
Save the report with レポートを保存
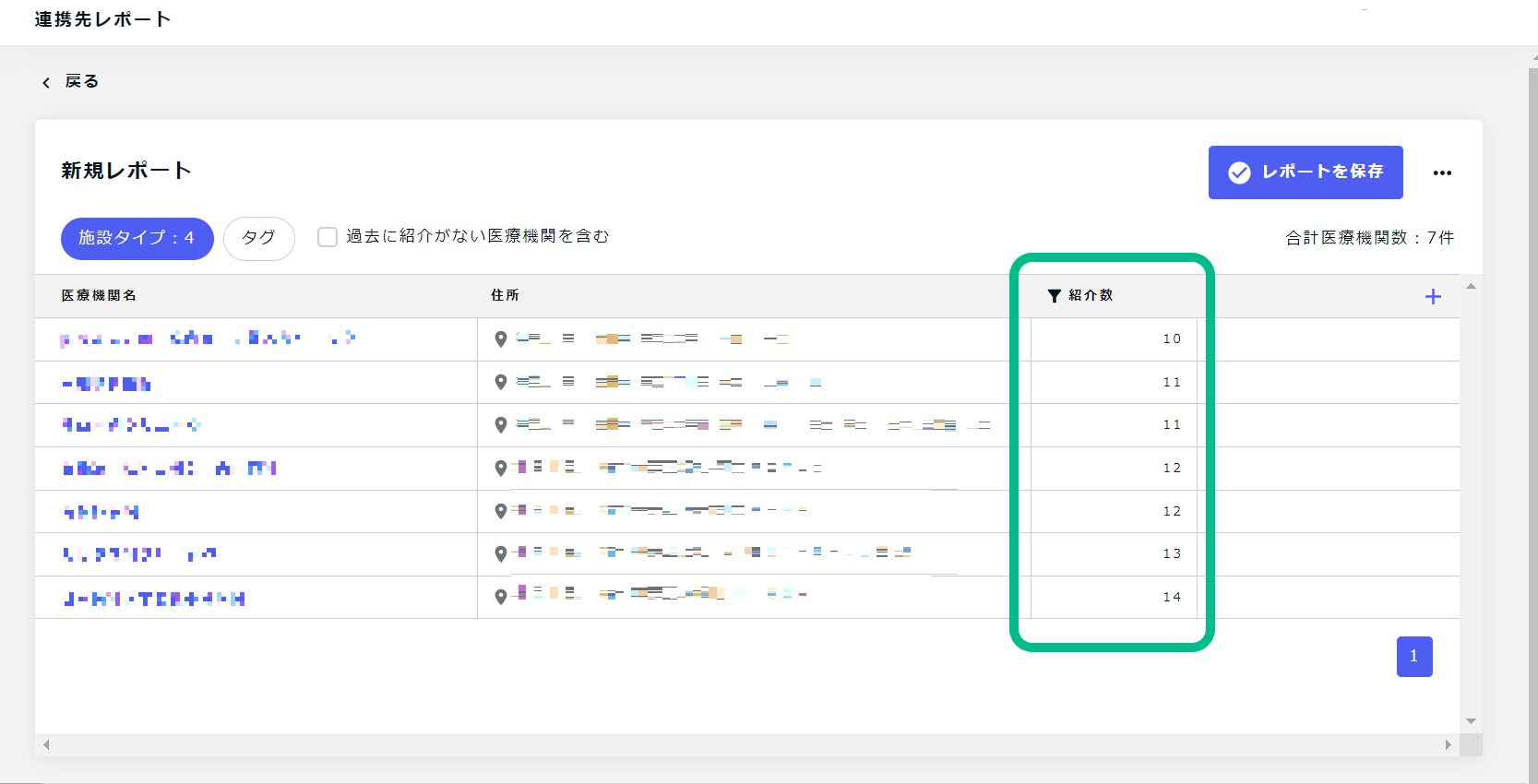[1306, 172]
